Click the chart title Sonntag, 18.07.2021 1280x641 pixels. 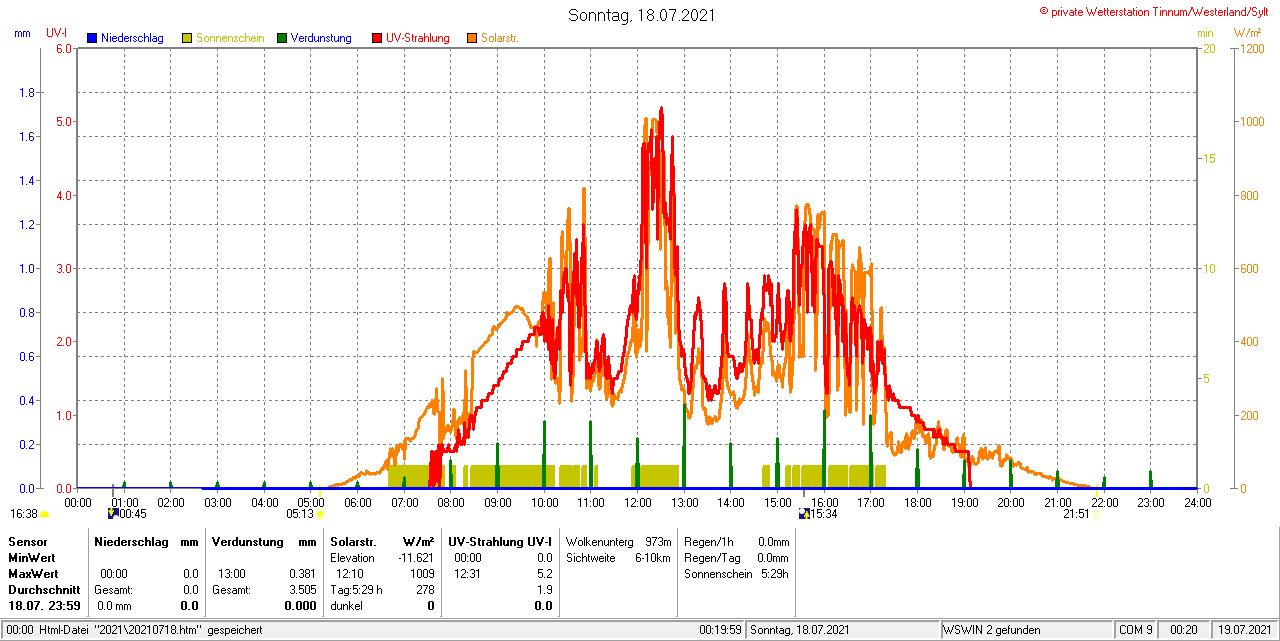(x=641, y=15)
